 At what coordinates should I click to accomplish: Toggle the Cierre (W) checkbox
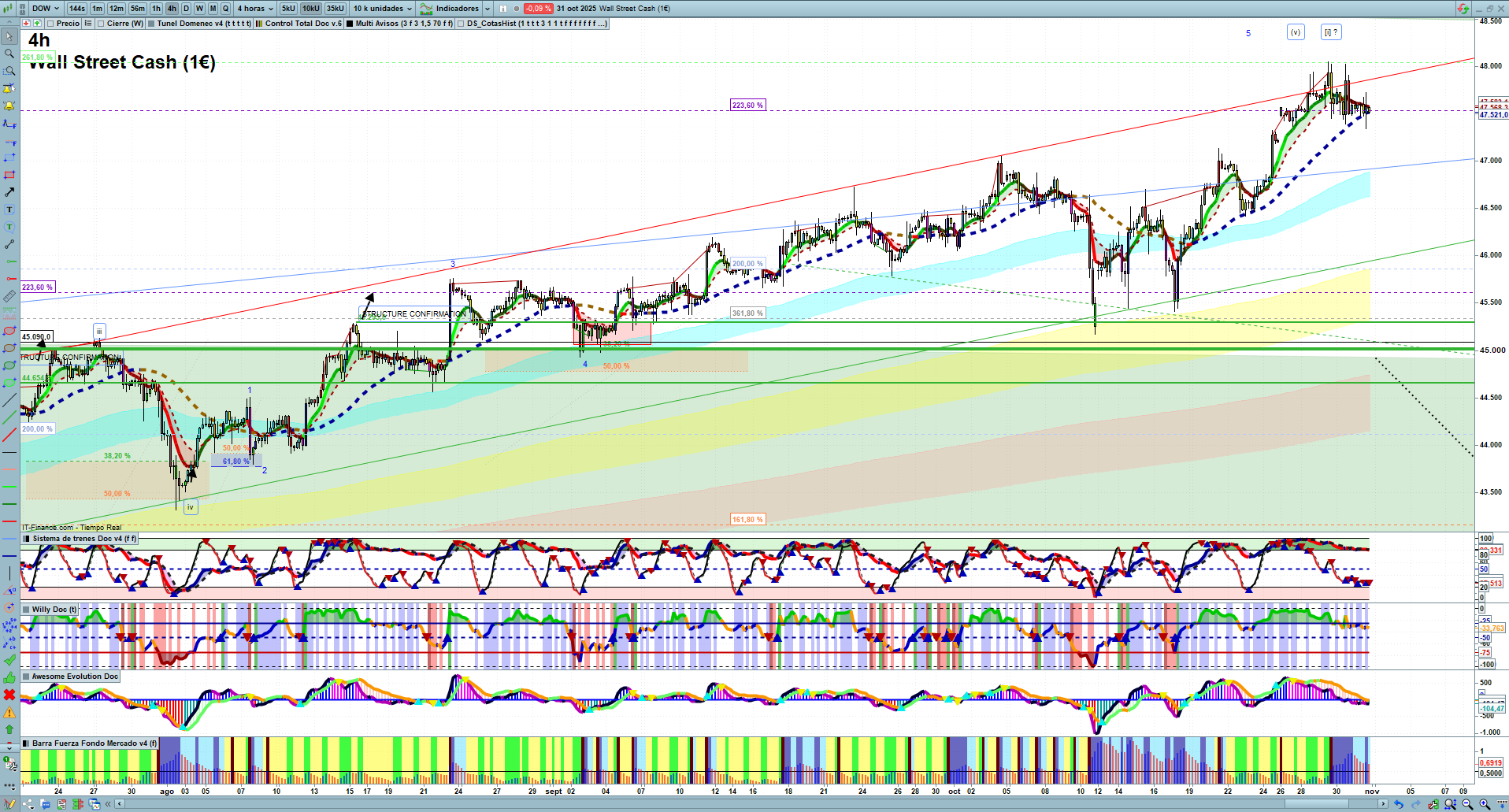pos(101,24)
